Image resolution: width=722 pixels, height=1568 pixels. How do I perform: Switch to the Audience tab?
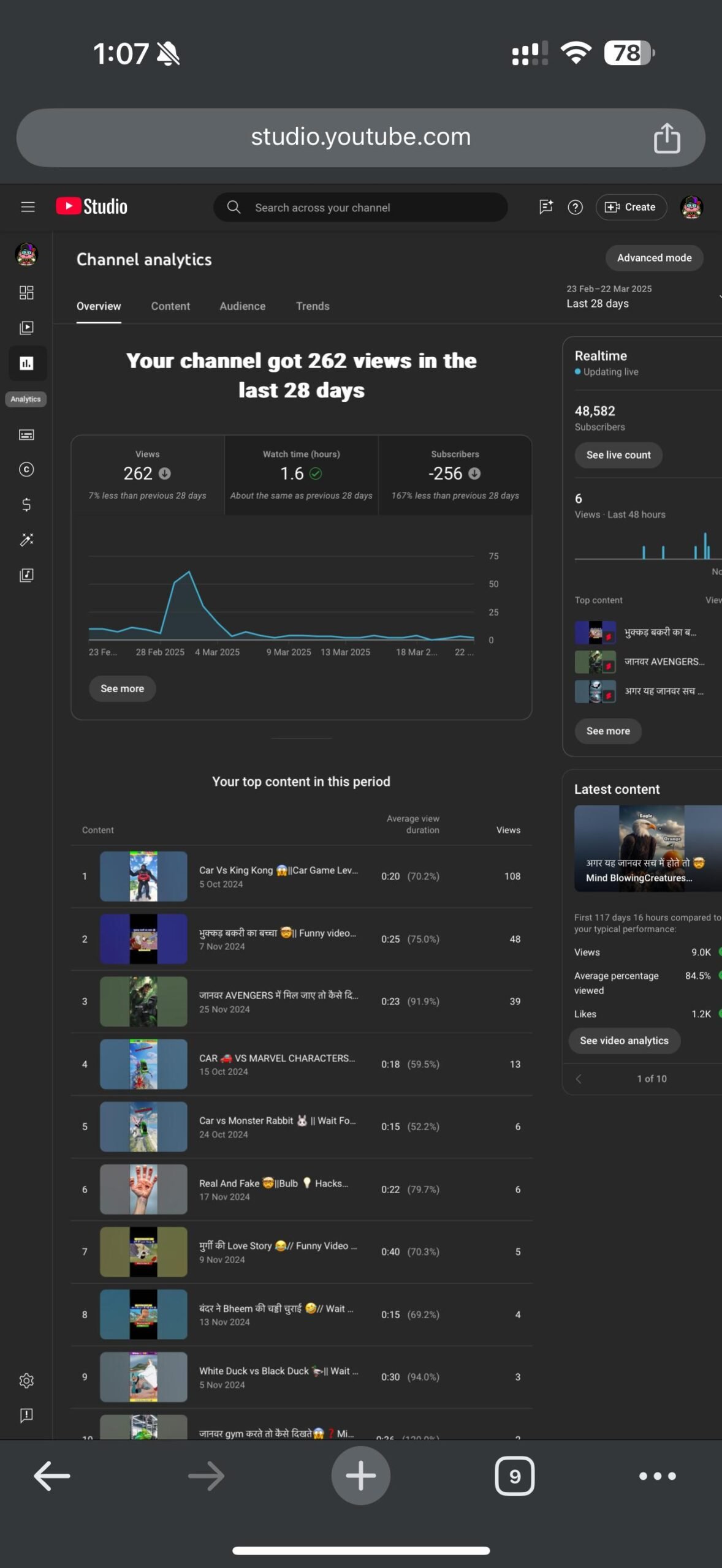click(243, 306)
